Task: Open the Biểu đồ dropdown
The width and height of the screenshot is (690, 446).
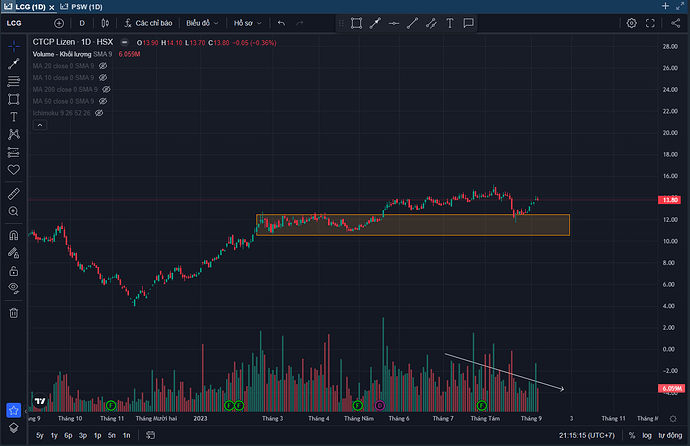Action: click(x=202, y=23)
